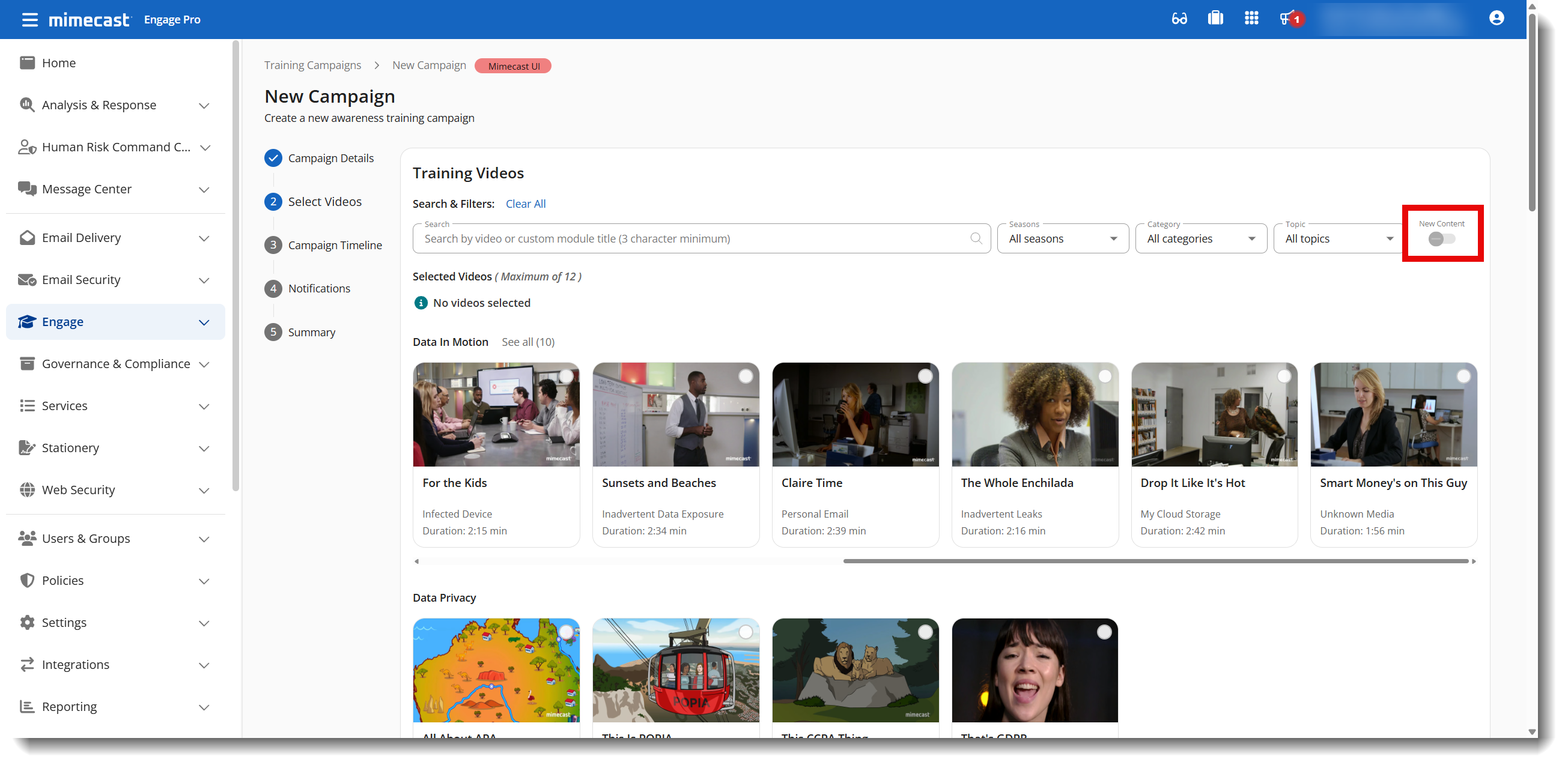Go to Select Videos step
The height and width of the screenshot is (768, 1568).
(313, 201)
